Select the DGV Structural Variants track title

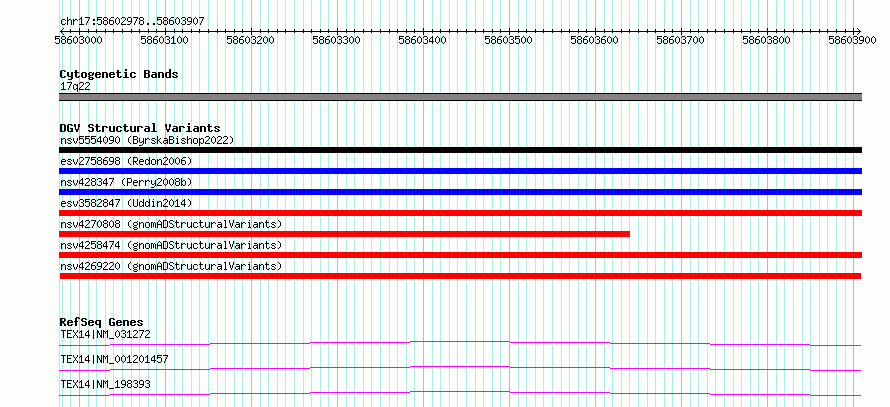click(140, 128)
